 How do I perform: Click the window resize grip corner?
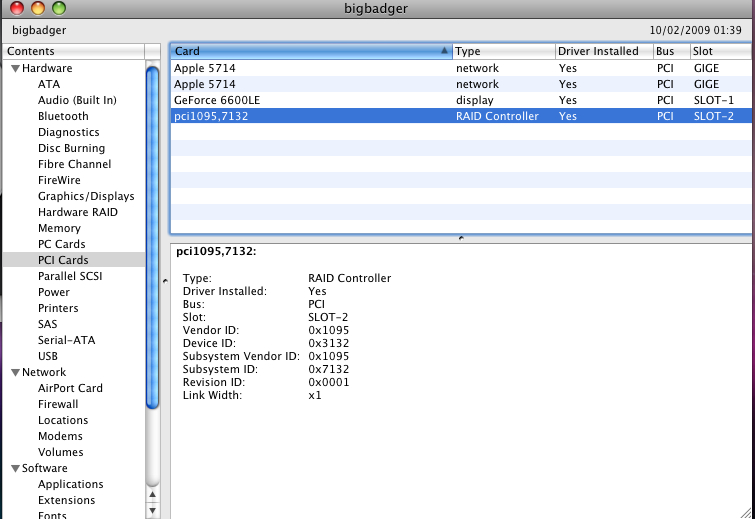point(746,512)
